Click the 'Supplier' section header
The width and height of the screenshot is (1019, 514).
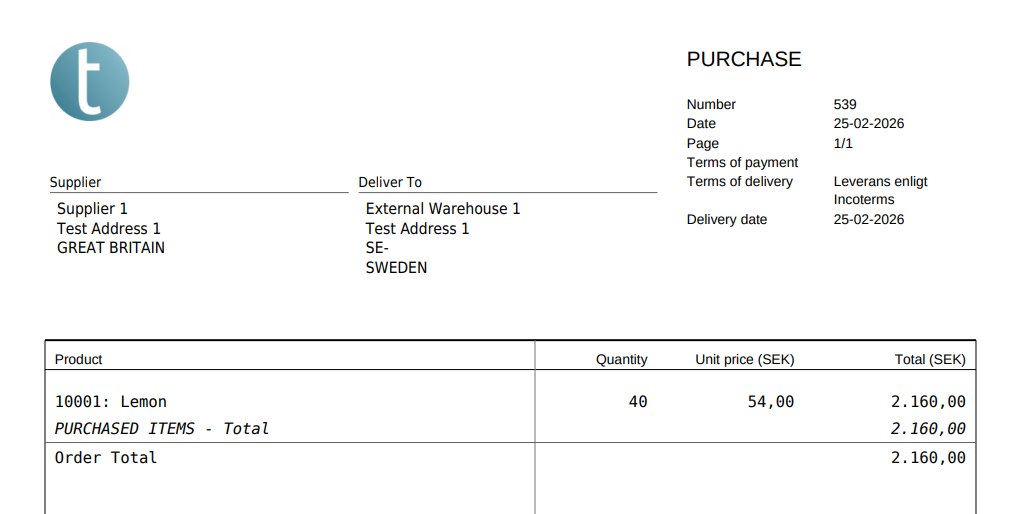click(75, 182)
